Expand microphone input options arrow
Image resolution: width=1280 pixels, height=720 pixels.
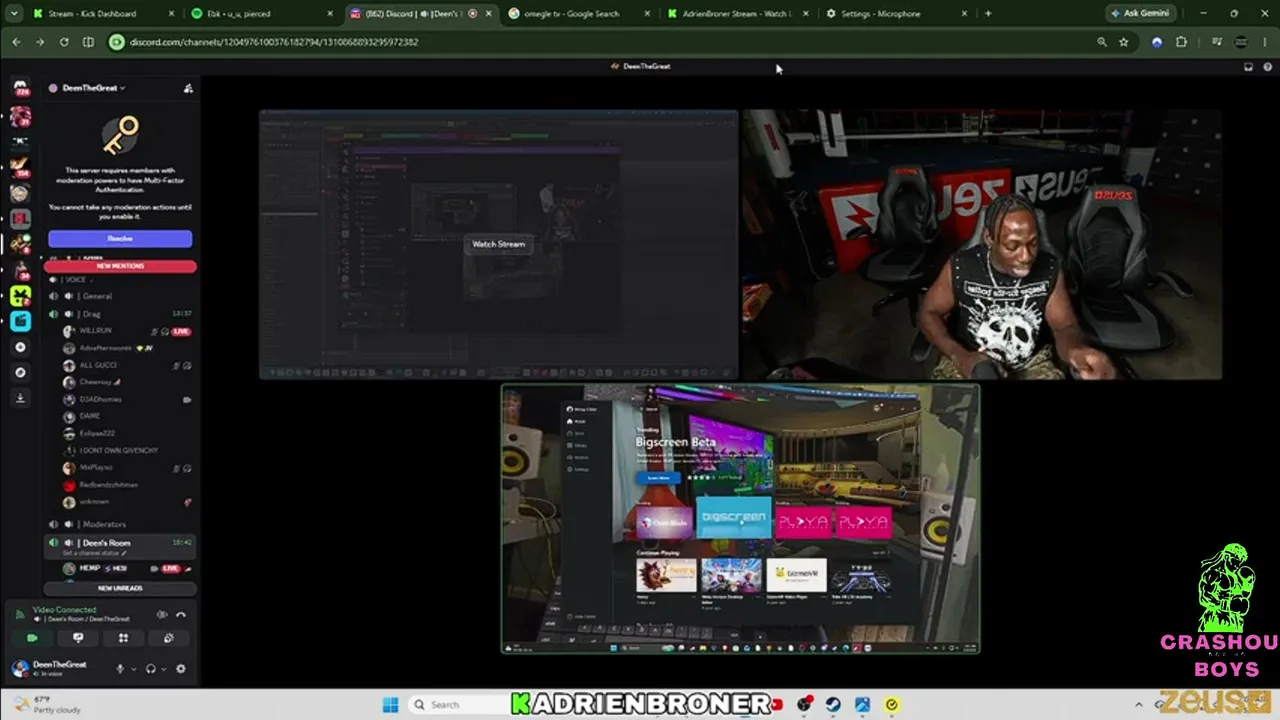(133, 669)
